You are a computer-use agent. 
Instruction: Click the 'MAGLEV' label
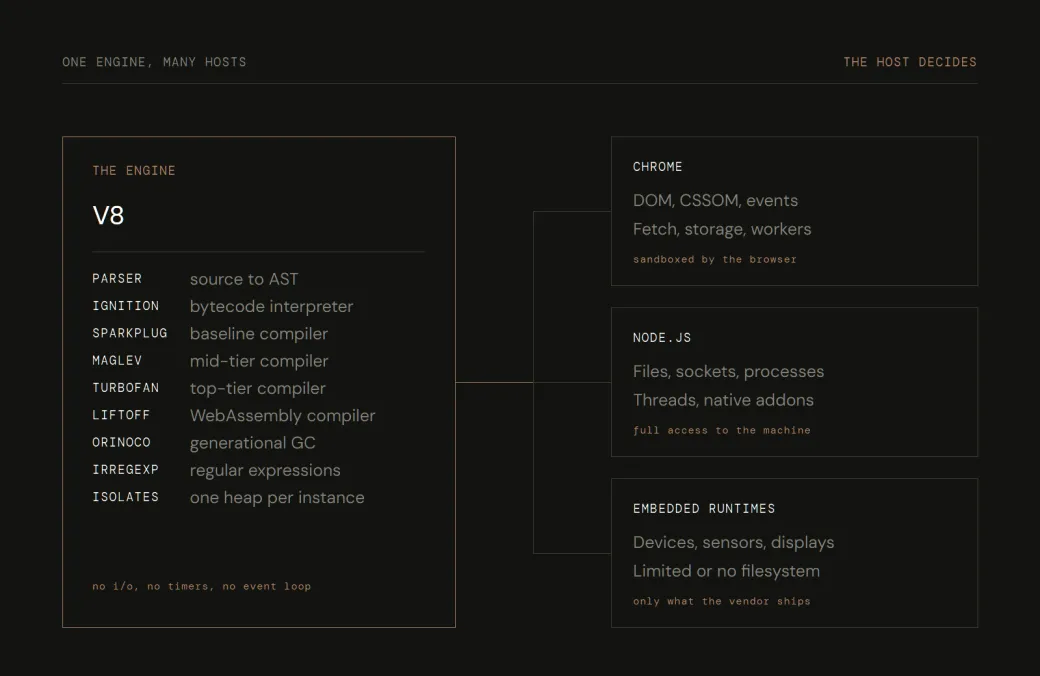pyautogui.click(x=117, y=360)
